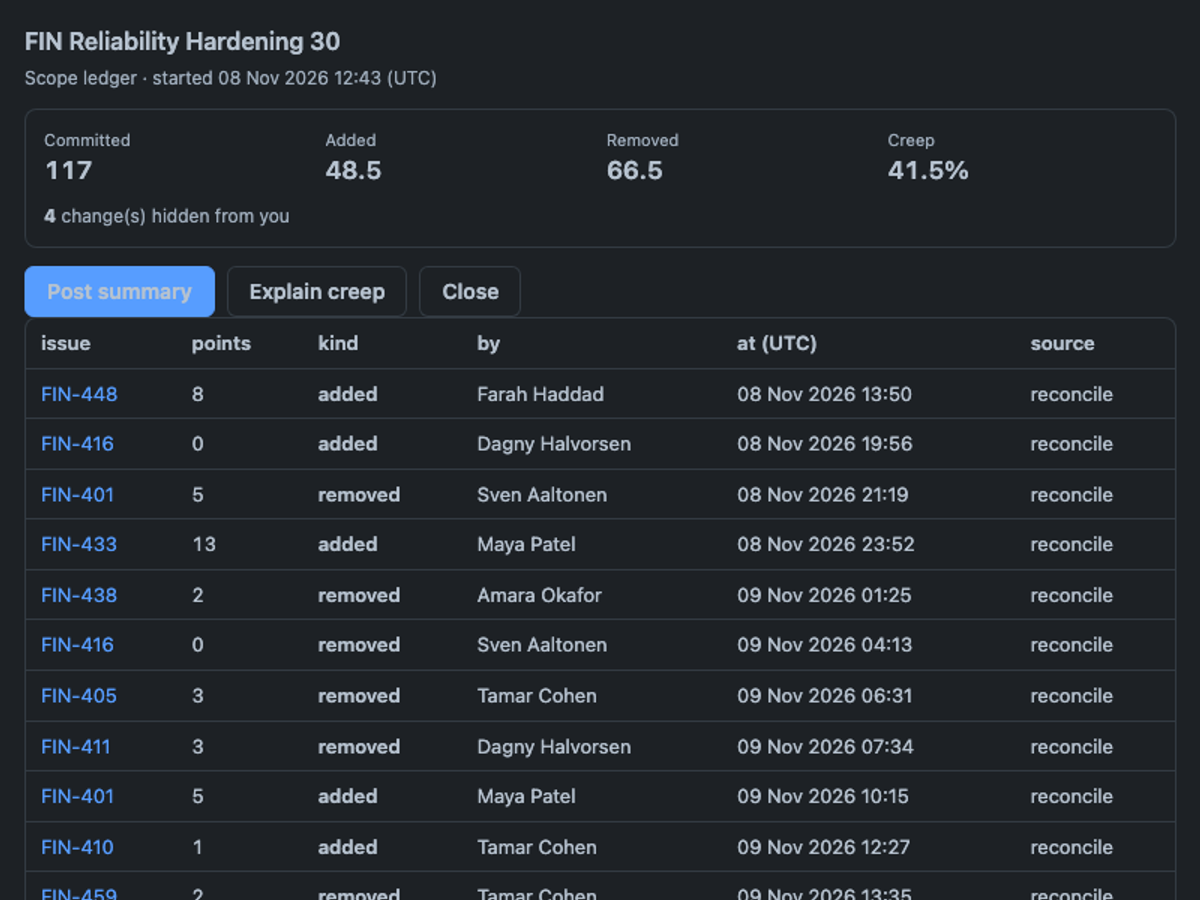1200x900 pixels.
Task: Click points value 2 in FIN-438 row
Action: (198, 595)
